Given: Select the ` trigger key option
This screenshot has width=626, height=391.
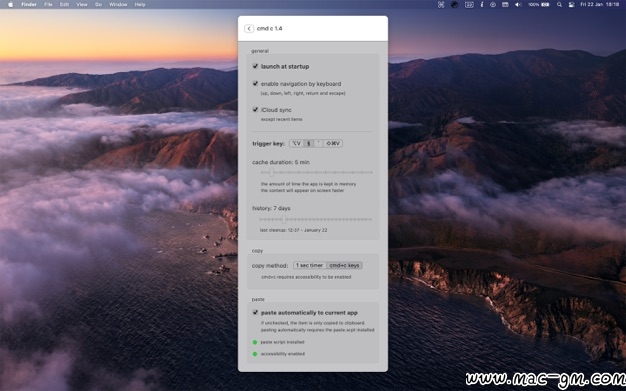Looking at the screenshot, I should pos(318,143).
